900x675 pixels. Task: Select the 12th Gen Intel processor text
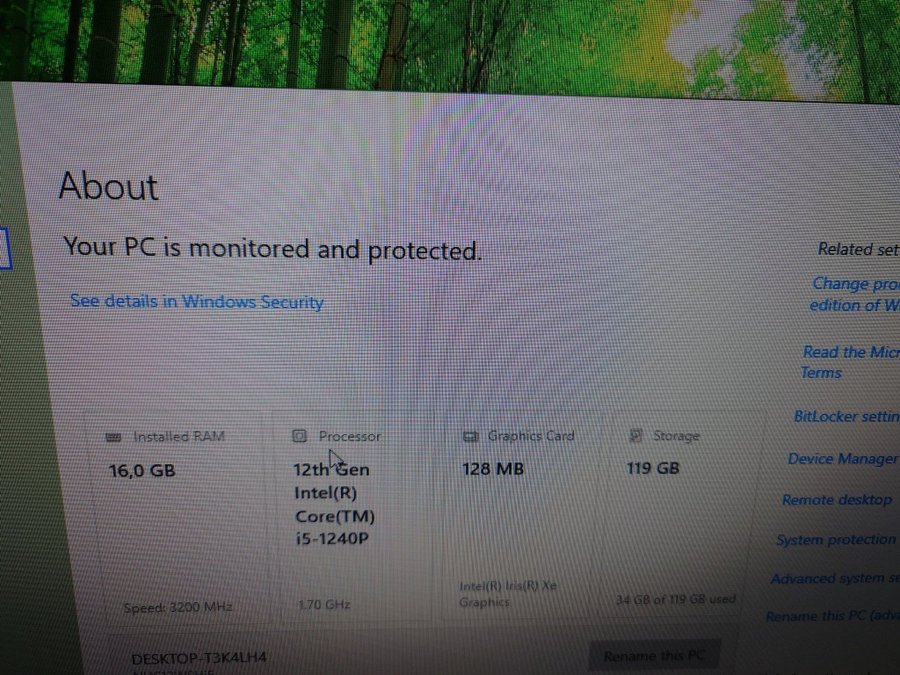tap(333, 504)
